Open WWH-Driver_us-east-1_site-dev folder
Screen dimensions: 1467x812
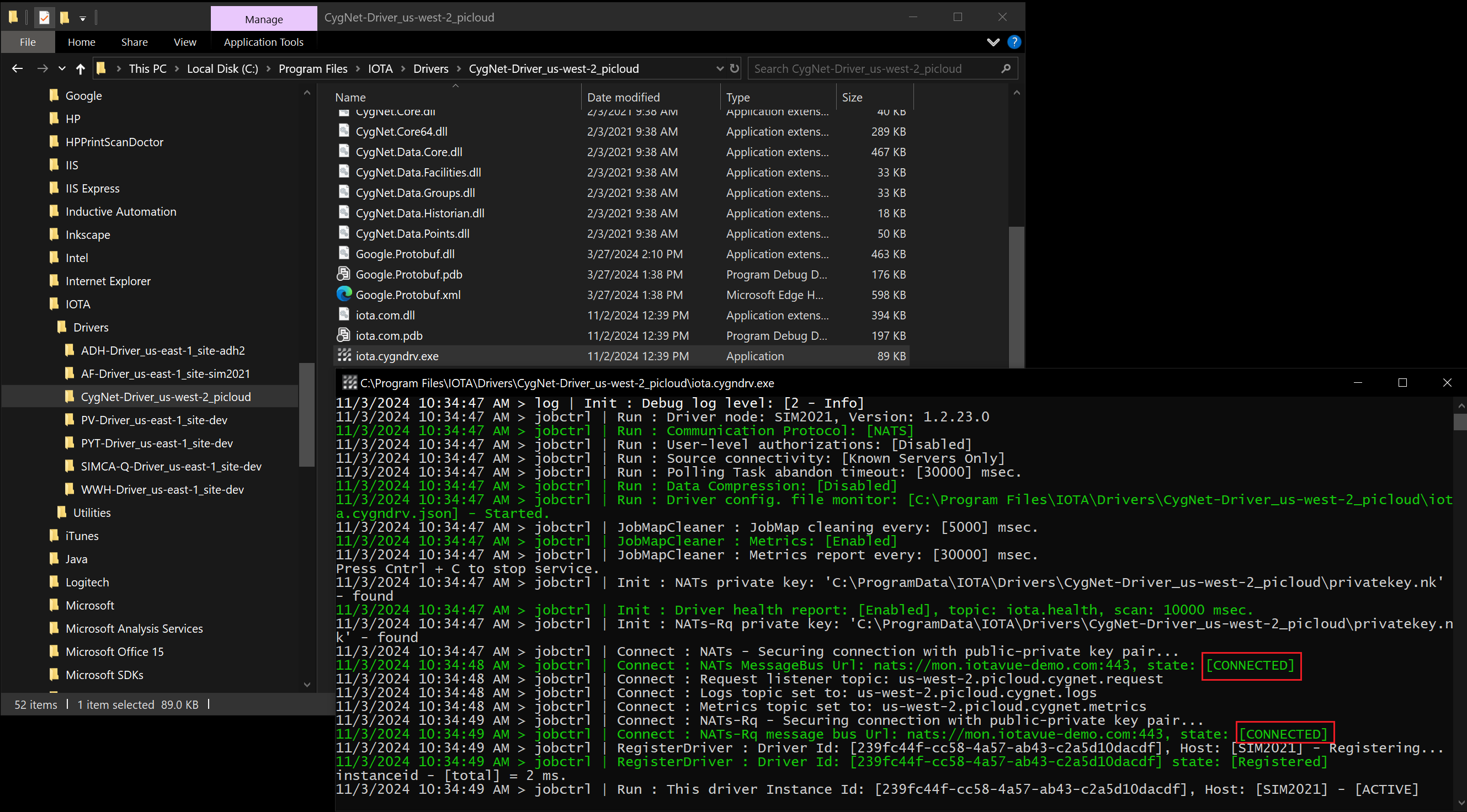[162, 490]
